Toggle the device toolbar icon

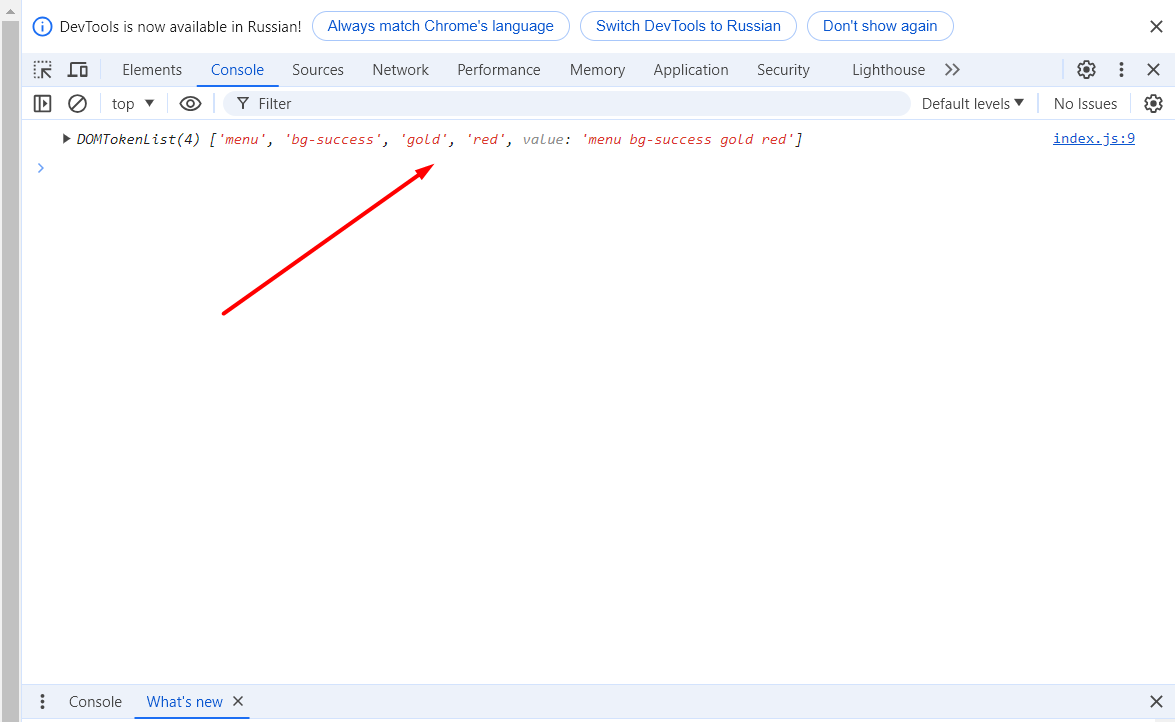click(78, 70)
